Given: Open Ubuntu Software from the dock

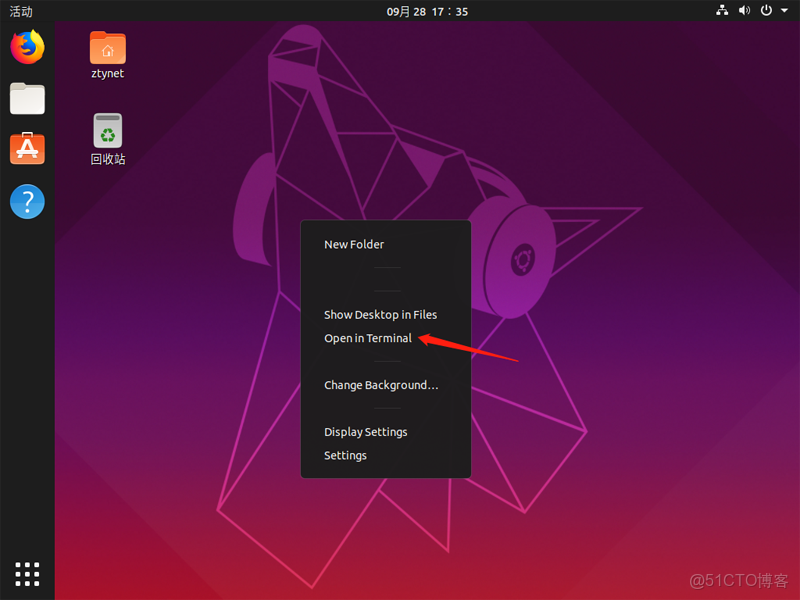Looking at the screenshot, I should 28,148.
